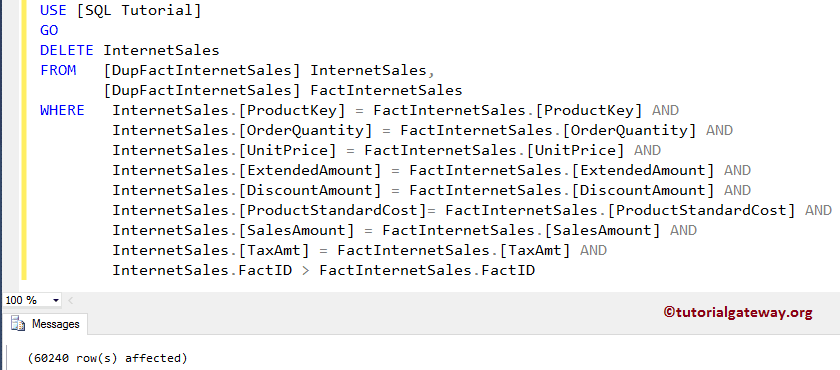Switch to the Messages tab
The image size is (840, 370).
tap(46, 324)
